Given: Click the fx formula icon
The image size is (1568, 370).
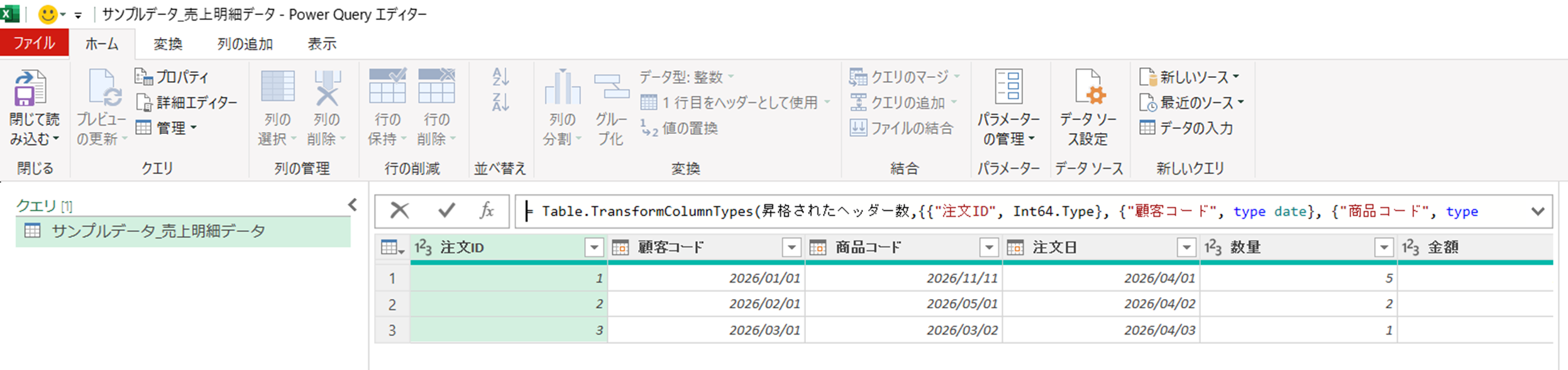Looking at the screenshot, I should pyautogui.click(x=487, y=210).
